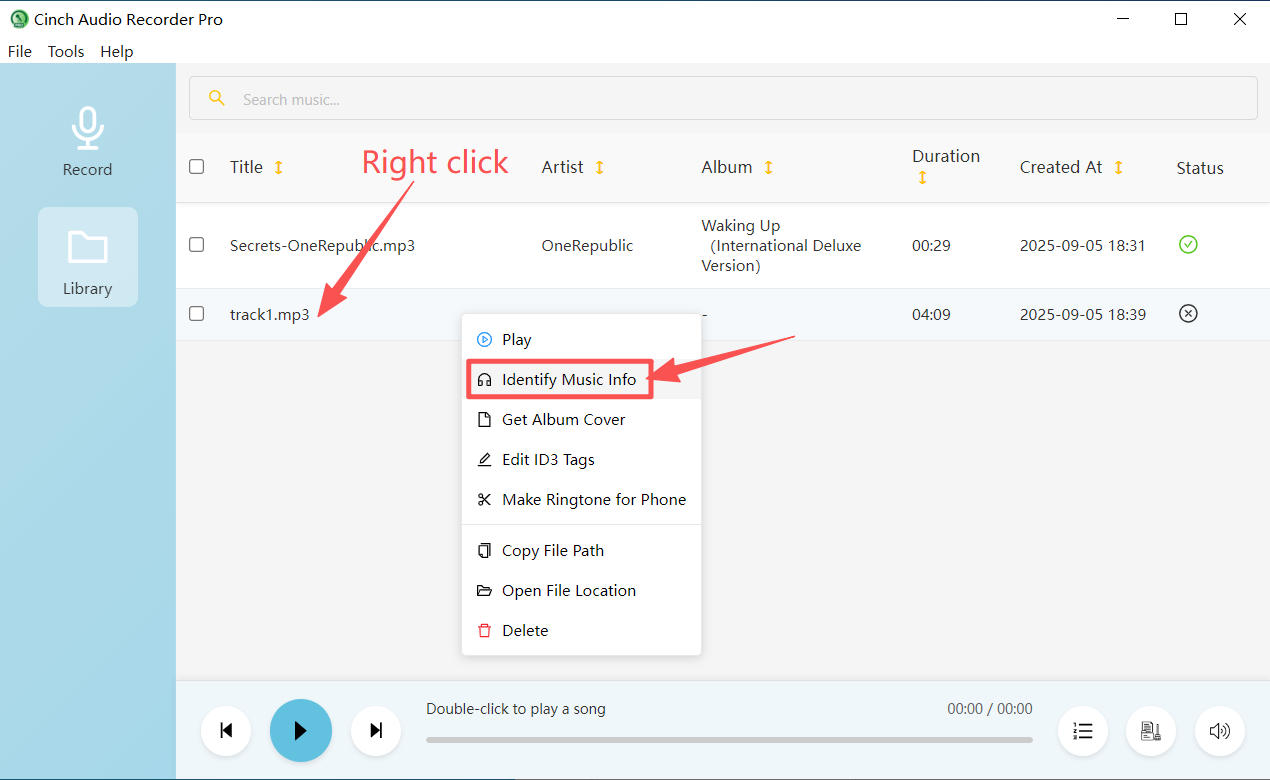Toggle the select-all checkbox in header row
Image resolution: width=1270 pixels, height=780 pixels.
click(196, 167)
